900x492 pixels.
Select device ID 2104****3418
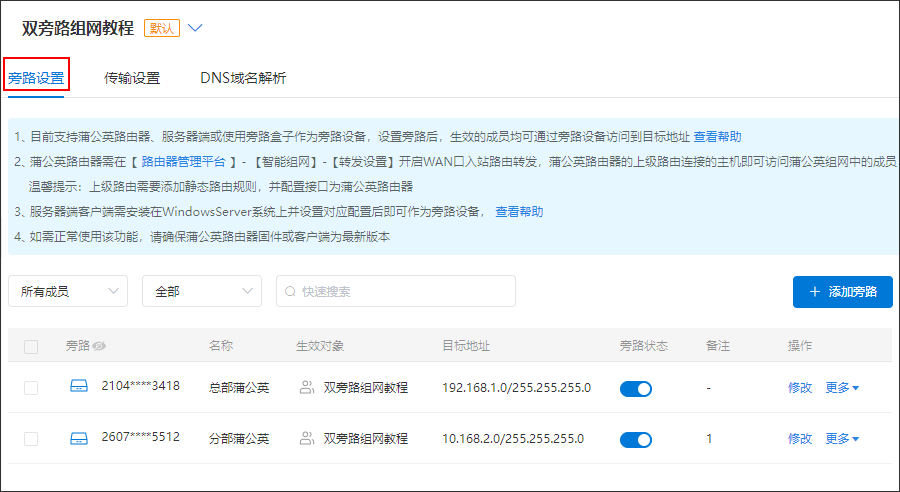141,386
